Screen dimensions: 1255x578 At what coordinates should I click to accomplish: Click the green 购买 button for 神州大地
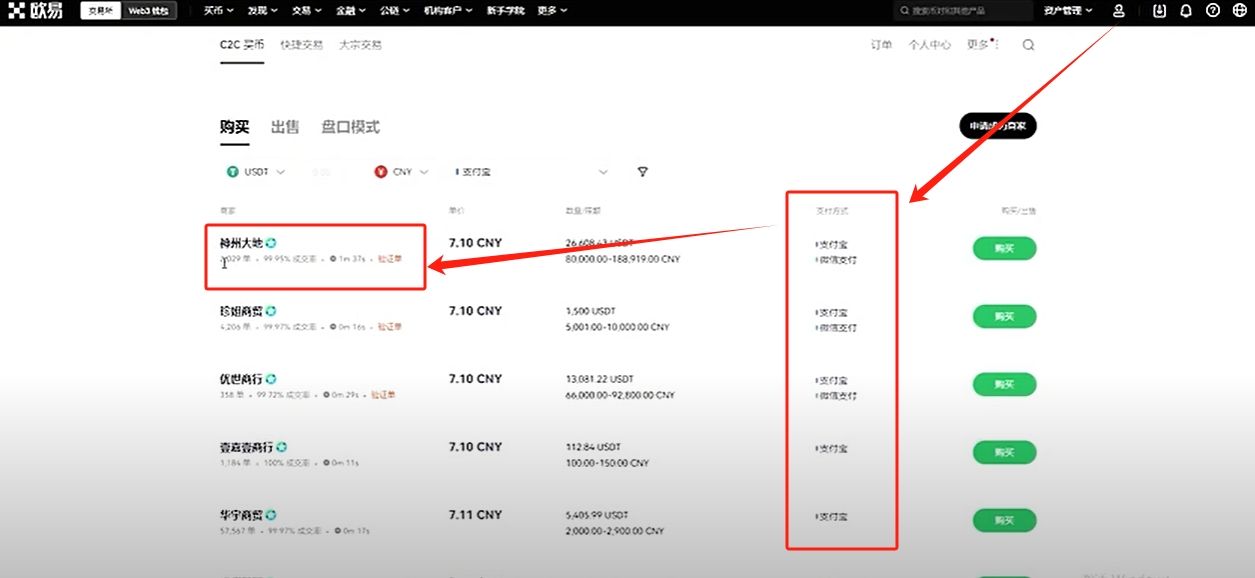pyautogui.click(x=1003, y=248)
